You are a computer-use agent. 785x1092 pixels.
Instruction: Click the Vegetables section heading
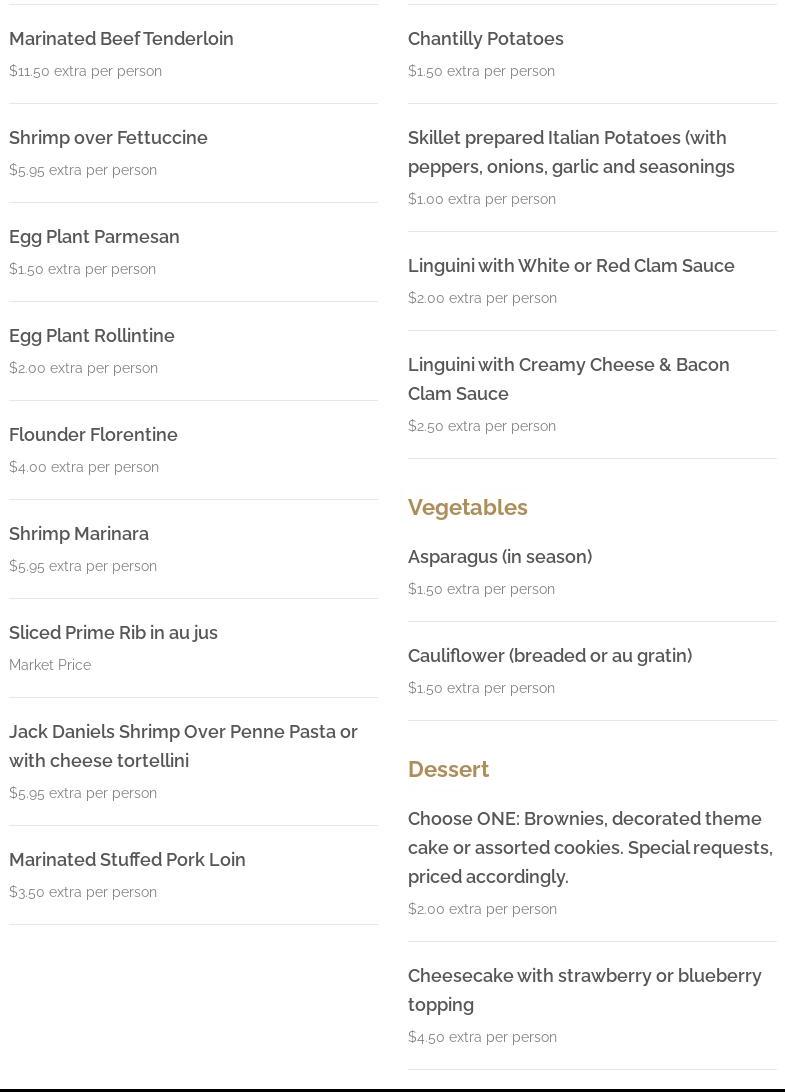pos(467,507)
